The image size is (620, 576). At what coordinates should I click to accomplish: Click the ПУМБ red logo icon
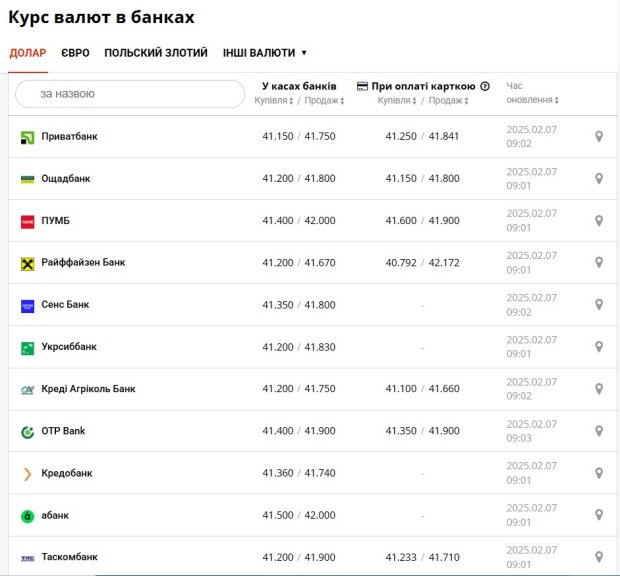pyautogui.click(x=27, y=222)
